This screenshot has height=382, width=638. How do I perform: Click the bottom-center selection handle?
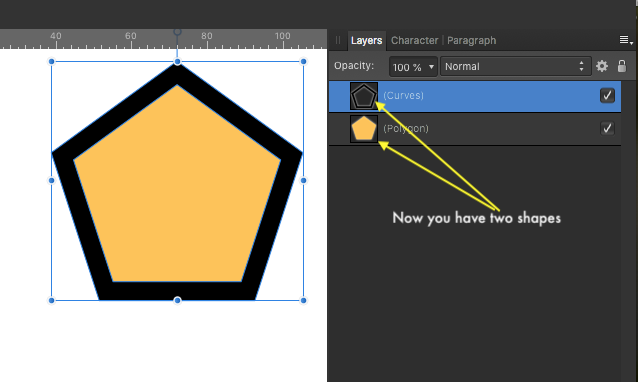tap(177, 300)
